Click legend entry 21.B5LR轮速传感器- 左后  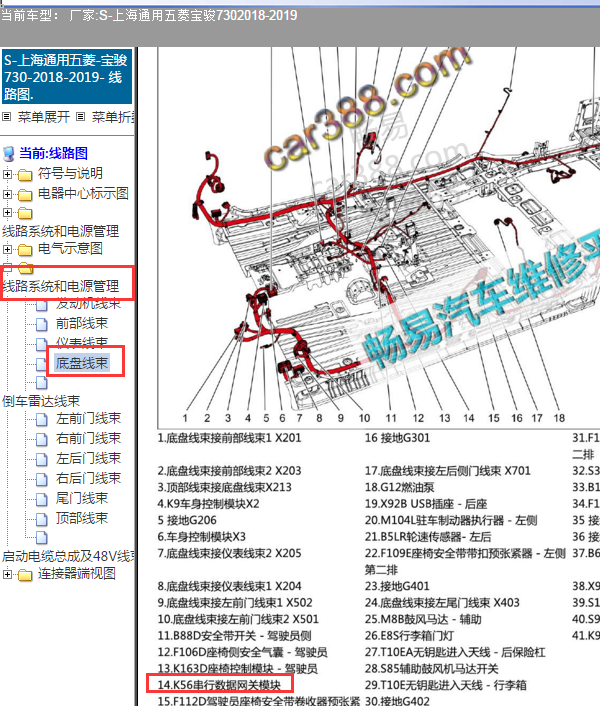click(x=428, y=537)
